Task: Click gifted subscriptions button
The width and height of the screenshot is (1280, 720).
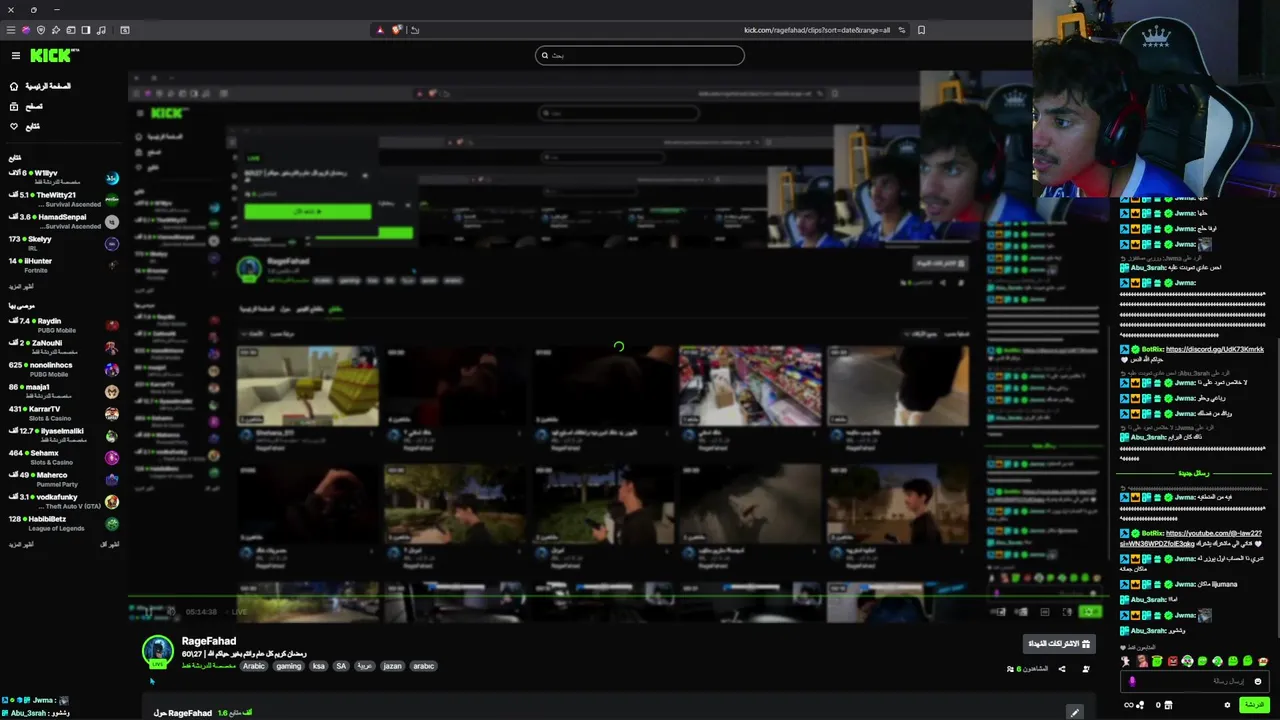Action: tap(1058, 643)
